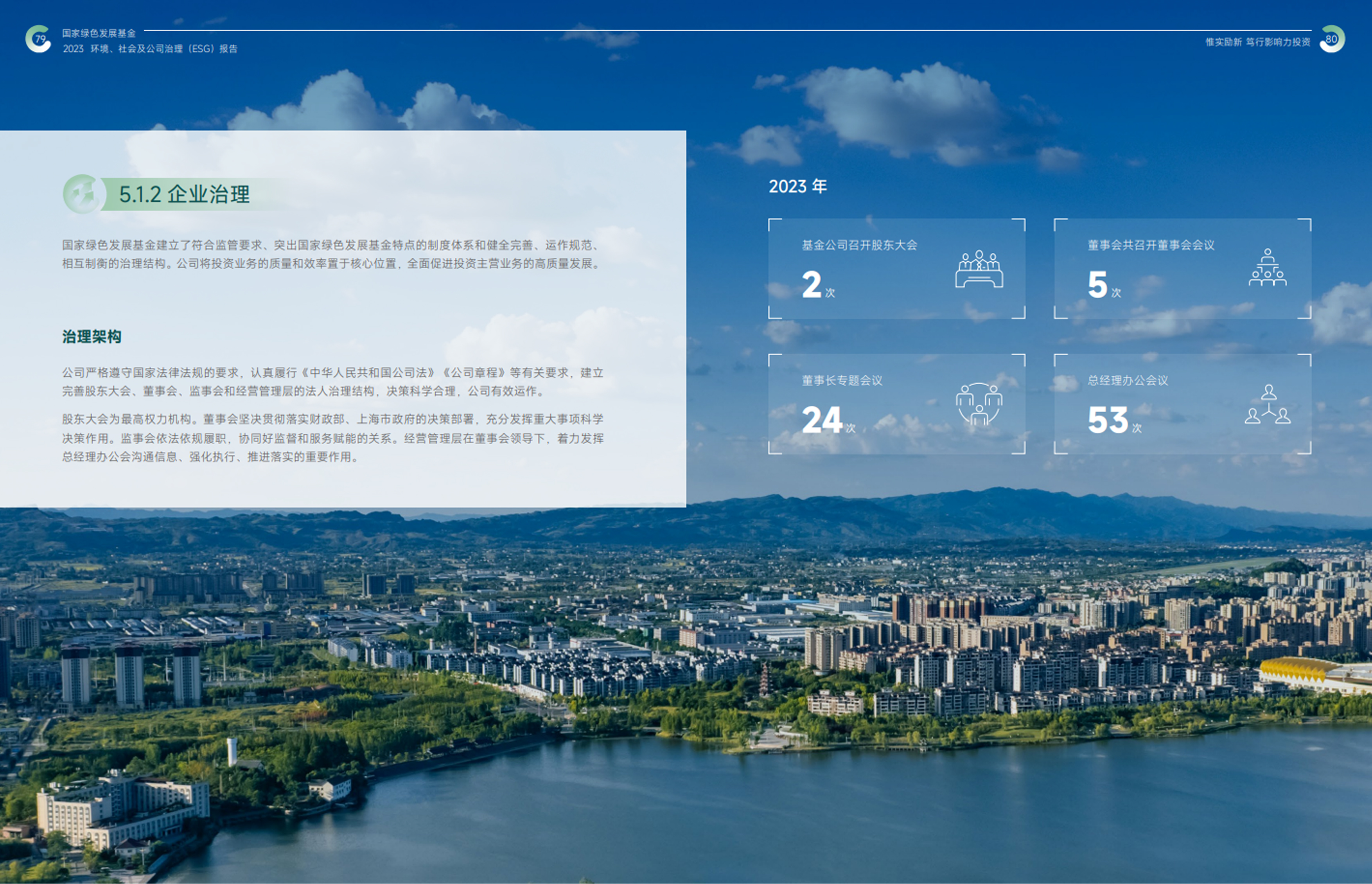1372x884 pixels.
Task: Click the 2023 年 label
Action: (x=797, y=187)
